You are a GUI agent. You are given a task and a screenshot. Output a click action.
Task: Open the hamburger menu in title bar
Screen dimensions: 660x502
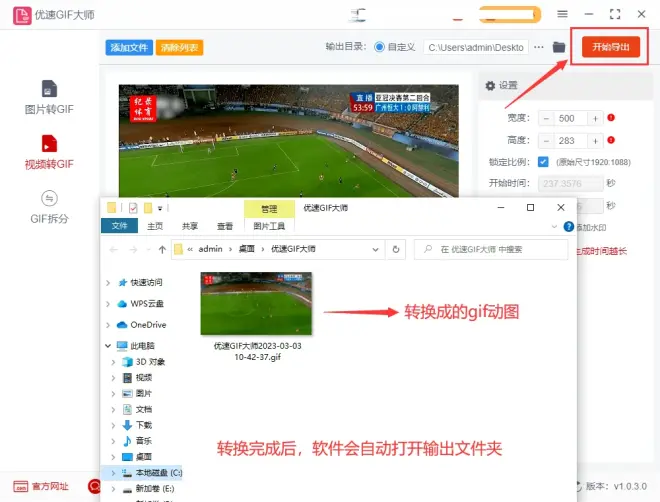pyautogui.click(x=562, y=14)
